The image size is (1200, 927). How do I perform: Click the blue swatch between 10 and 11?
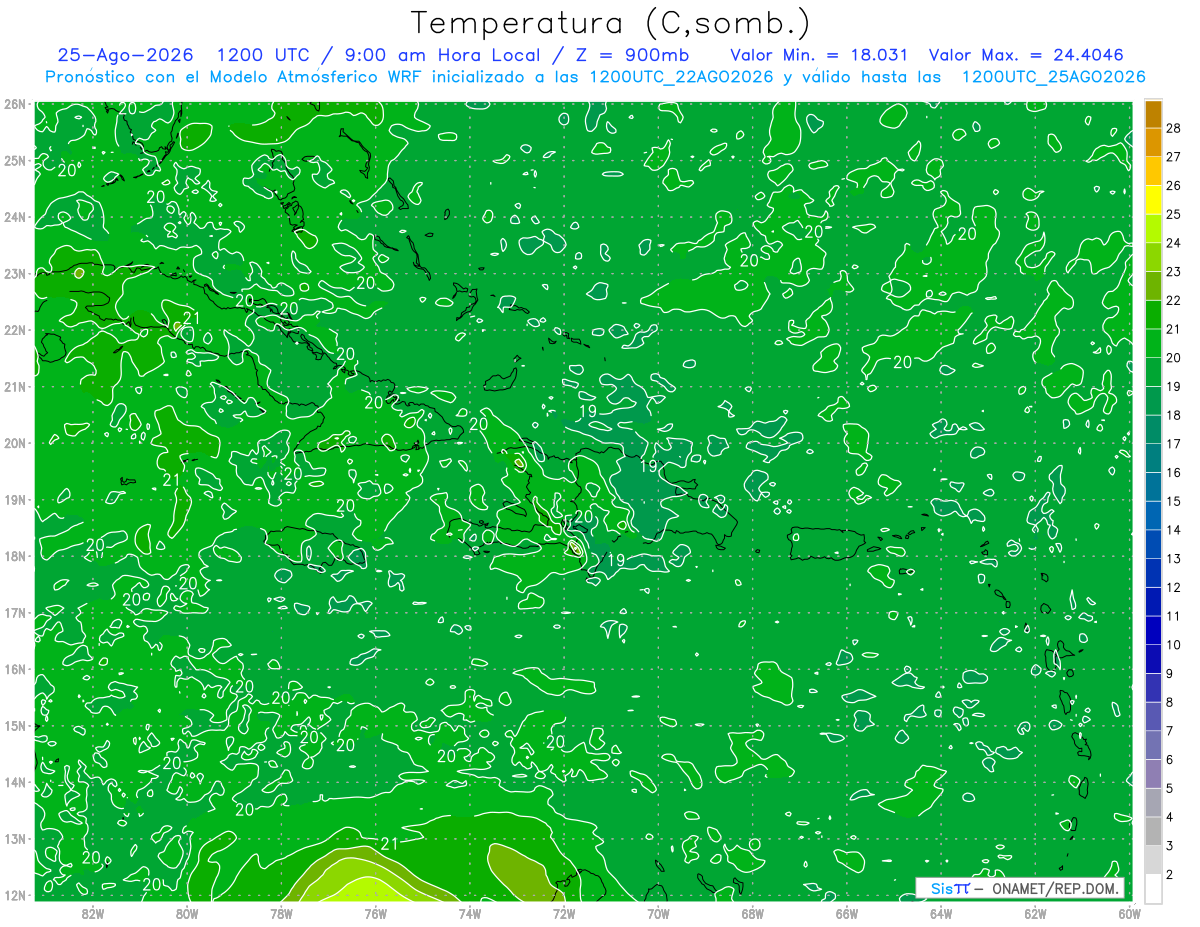(1153, 630)
